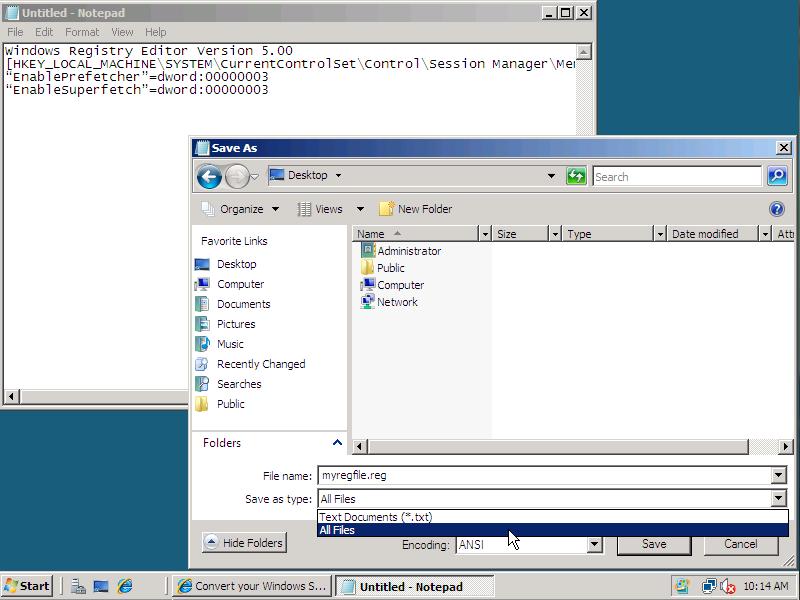Viewport: 800px width, 600px height.
Task: Open the Size column filter dropdown
Action: (555, 234)
